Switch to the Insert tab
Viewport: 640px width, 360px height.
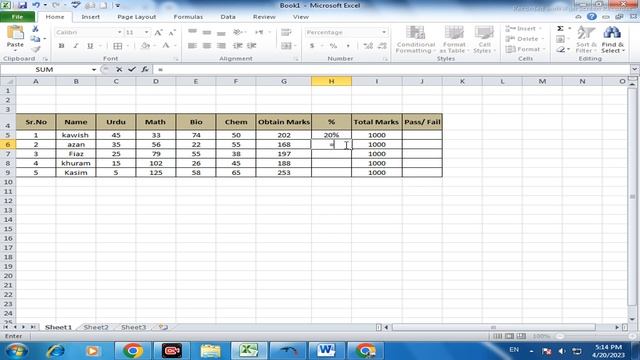tap(90, 17)
